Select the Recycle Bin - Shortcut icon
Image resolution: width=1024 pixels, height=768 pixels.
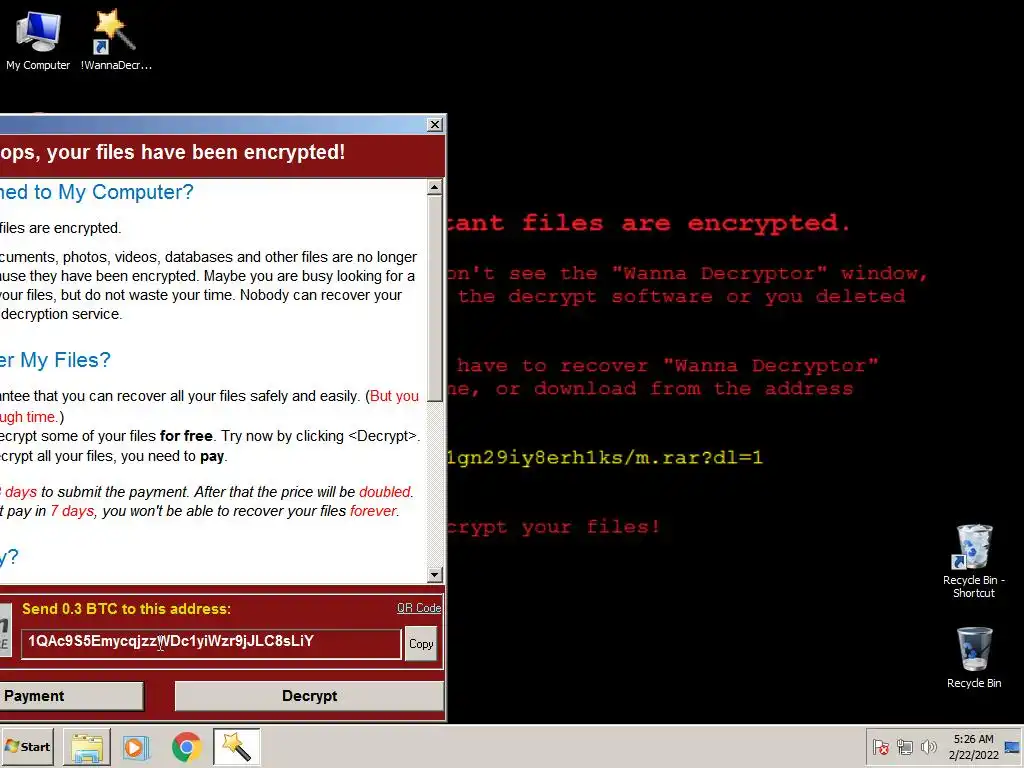click(x=974, y=562)
